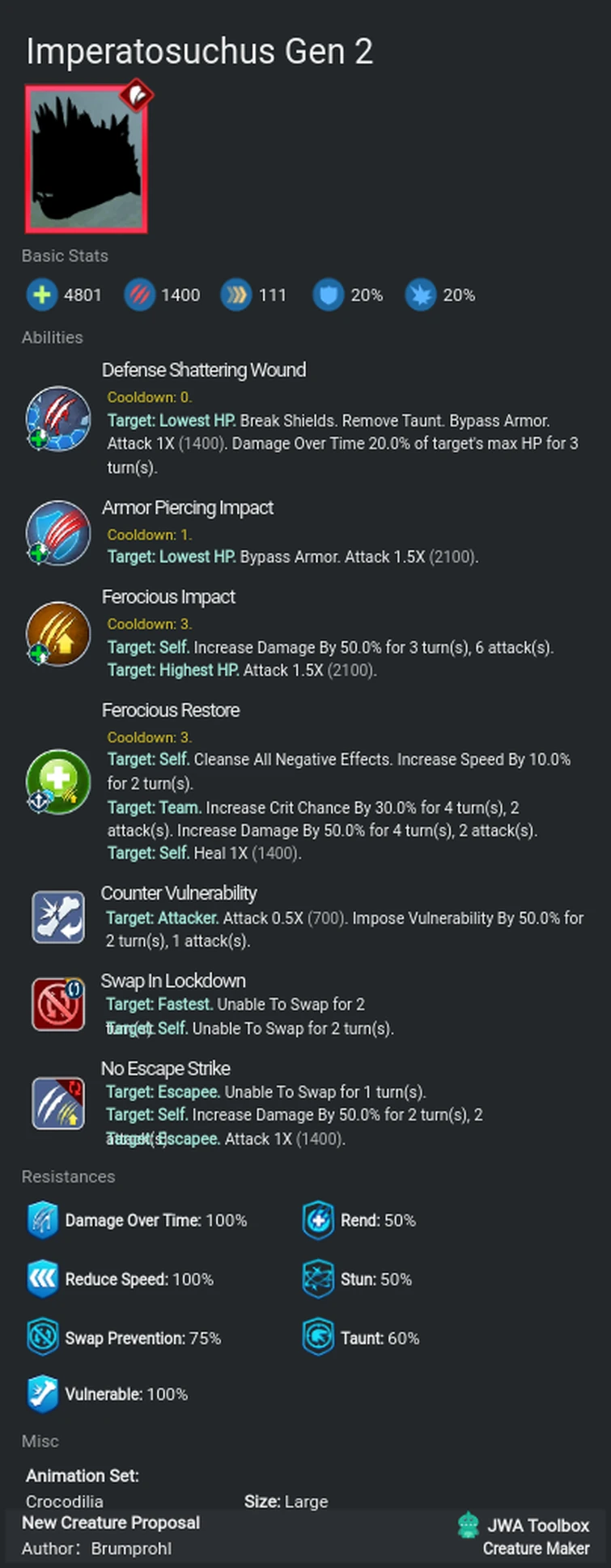Click the Taunt resistance icon

click(x=318, y=1338)
